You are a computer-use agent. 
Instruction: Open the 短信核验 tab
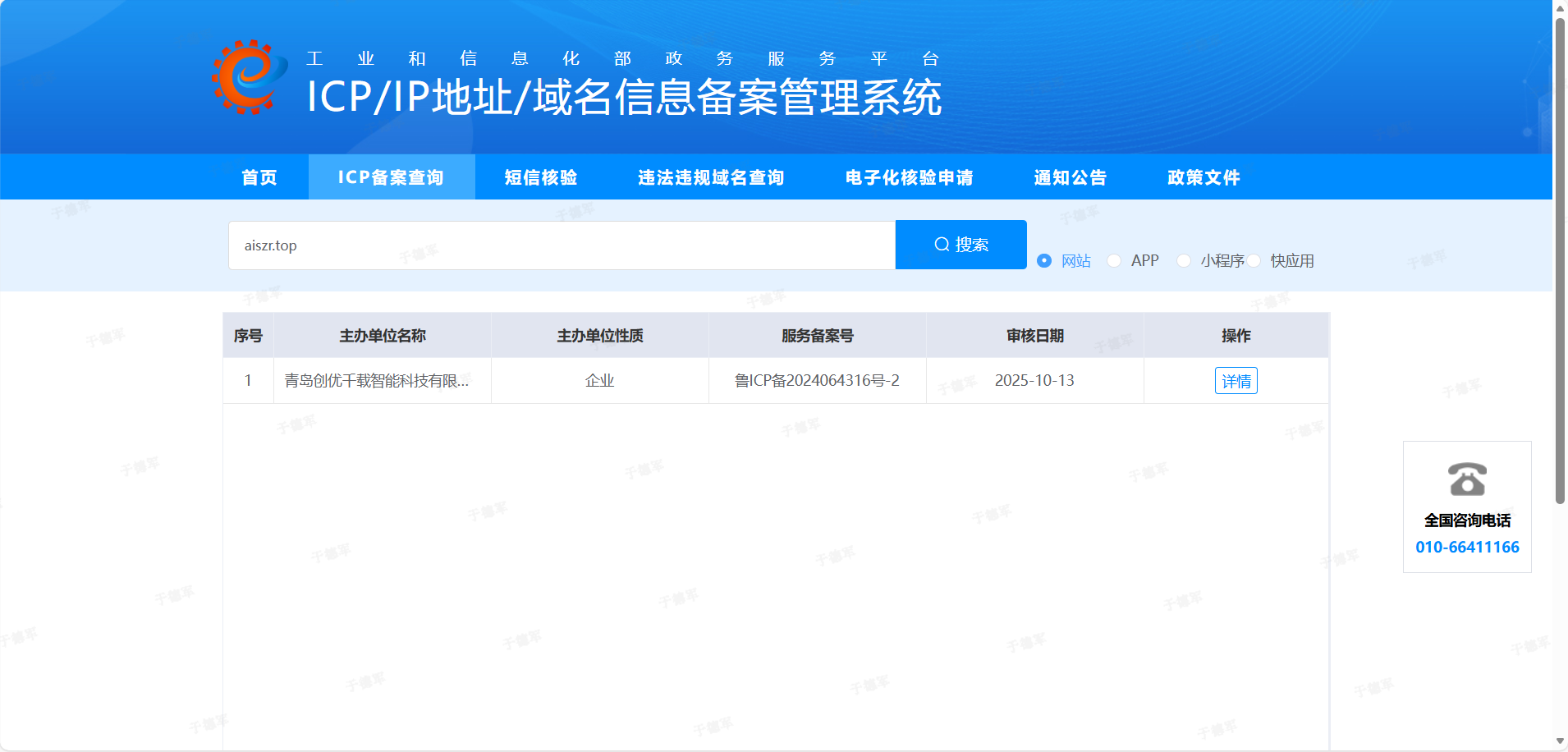[x=541, y=177]
